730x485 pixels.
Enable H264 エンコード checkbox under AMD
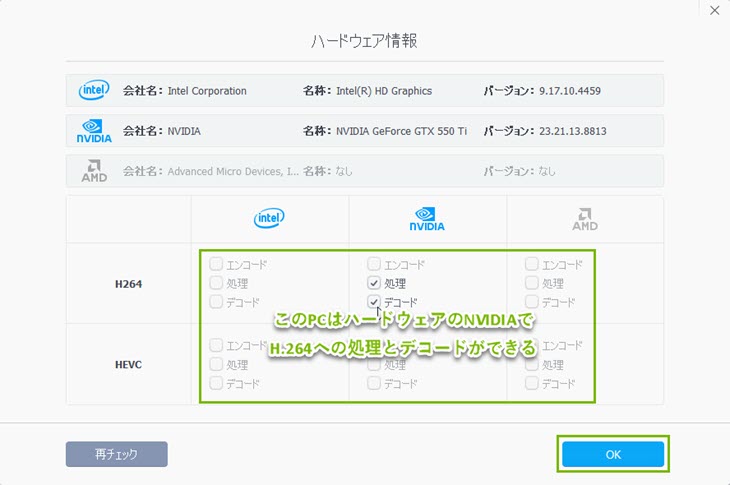coord(532,265)
